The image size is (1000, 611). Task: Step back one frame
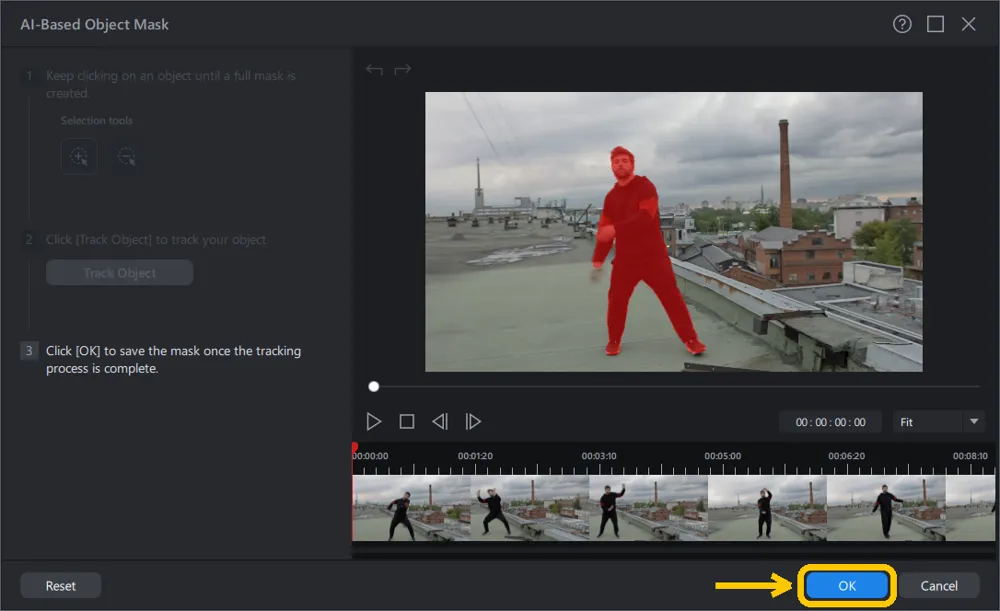440,422
